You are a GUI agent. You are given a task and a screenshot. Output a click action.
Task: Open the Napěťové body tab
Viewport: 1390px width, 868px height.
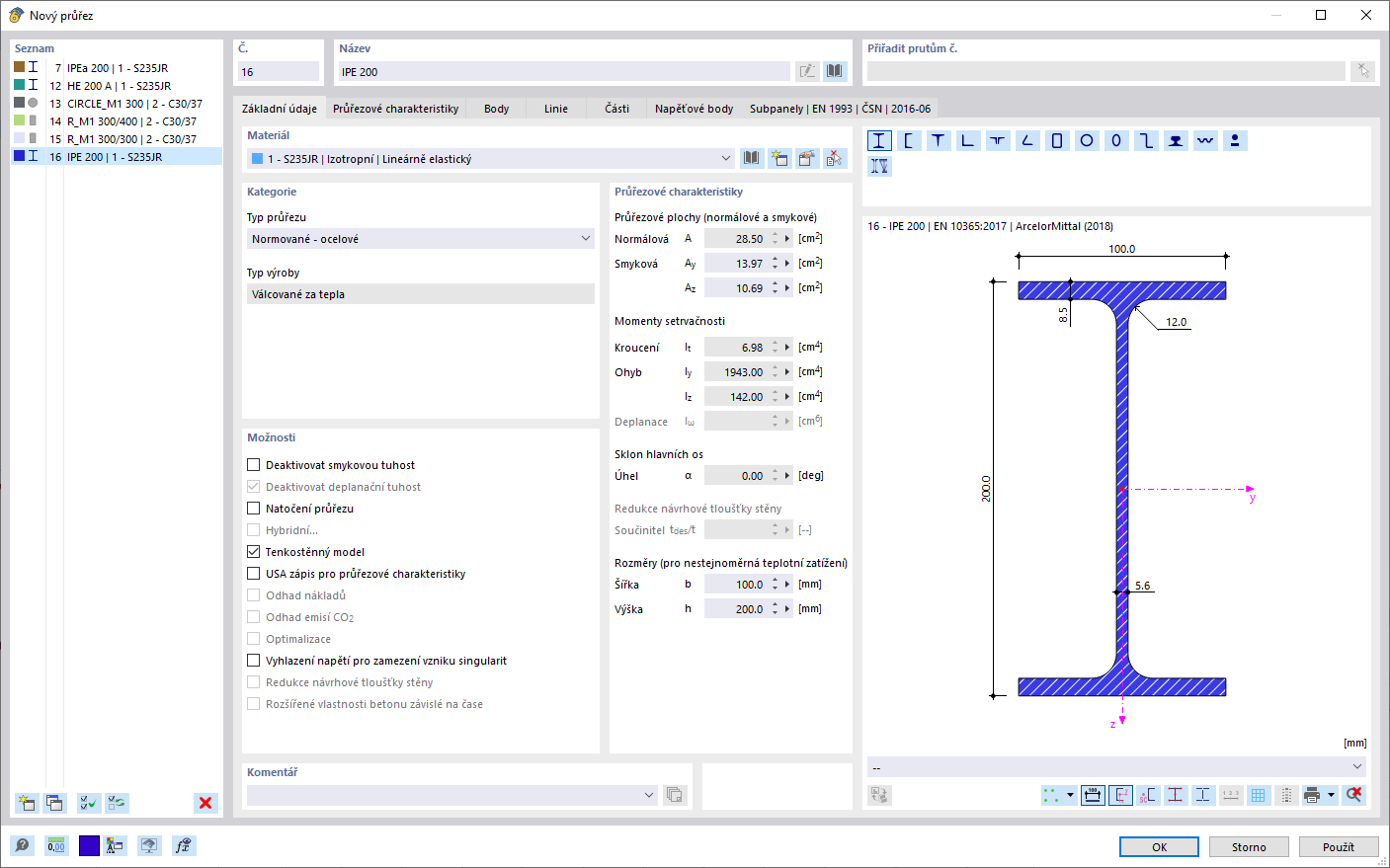[694, 109]
